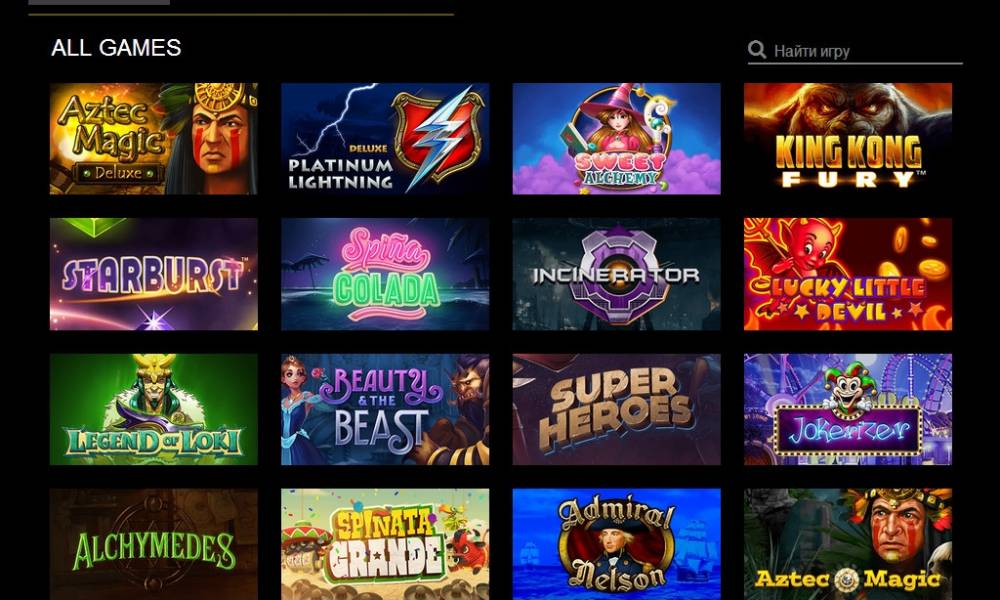Open the Super Heroes game tile

pyautogui.click(x=617, y=409)
